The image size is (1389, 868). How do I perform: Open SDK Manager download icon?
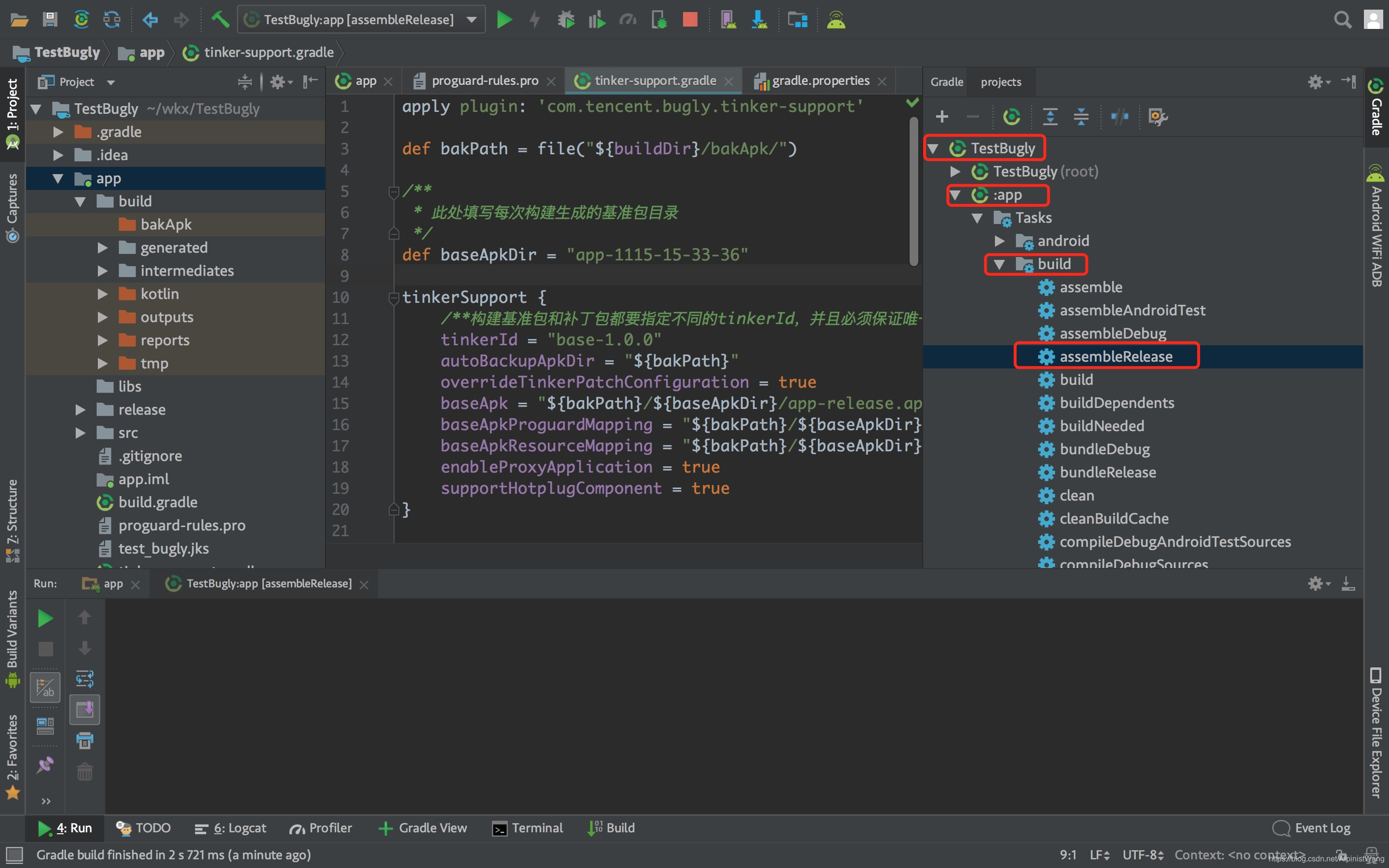pyautogui.click(x=759, y=20)
